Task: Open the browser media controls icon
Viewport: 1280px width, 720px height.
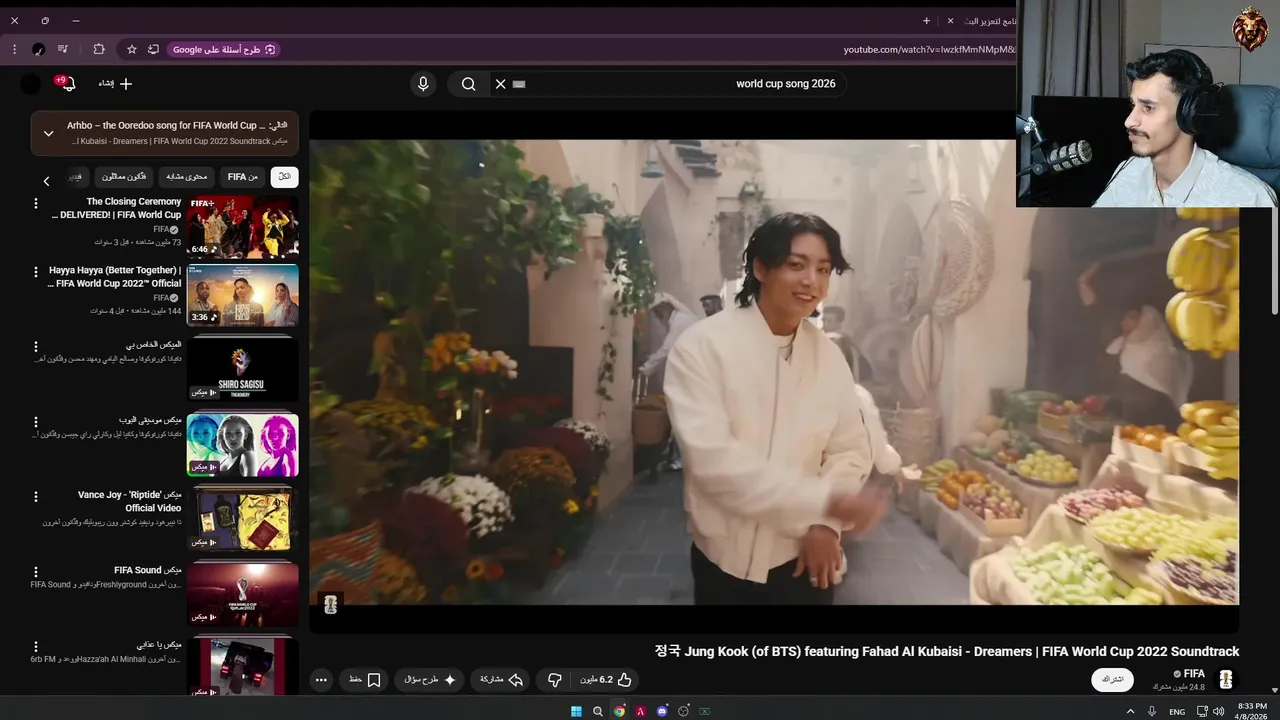Action: [x=63, y=49]
